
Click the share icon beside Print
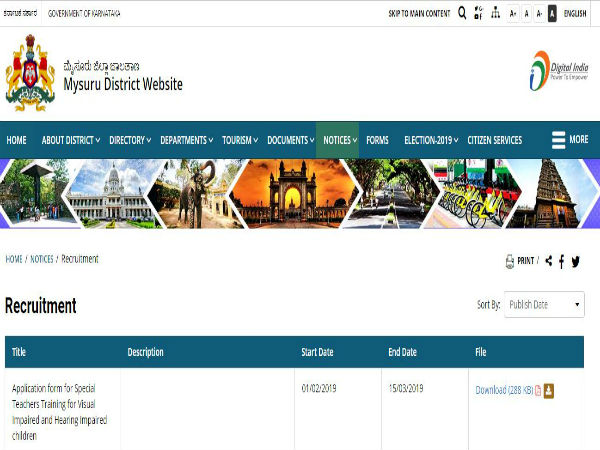point(548,261)
